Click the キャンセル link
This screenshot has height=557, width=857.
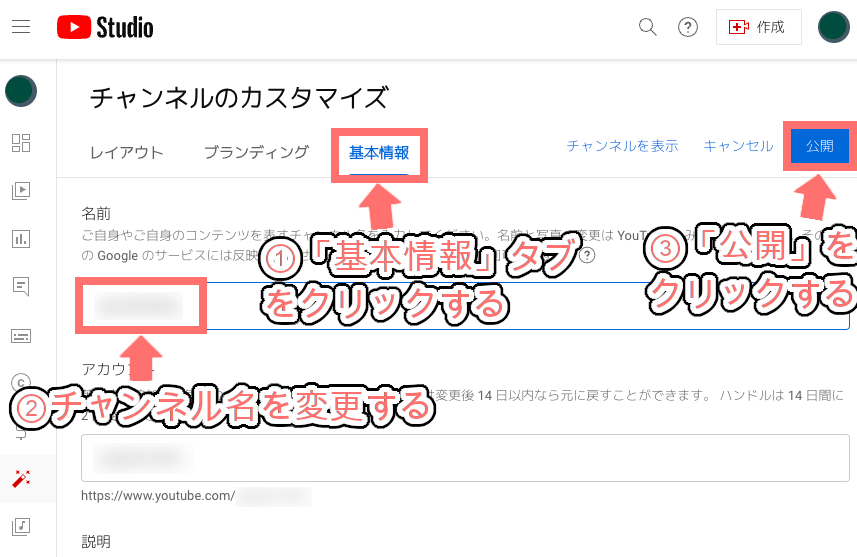coord(738,146)
